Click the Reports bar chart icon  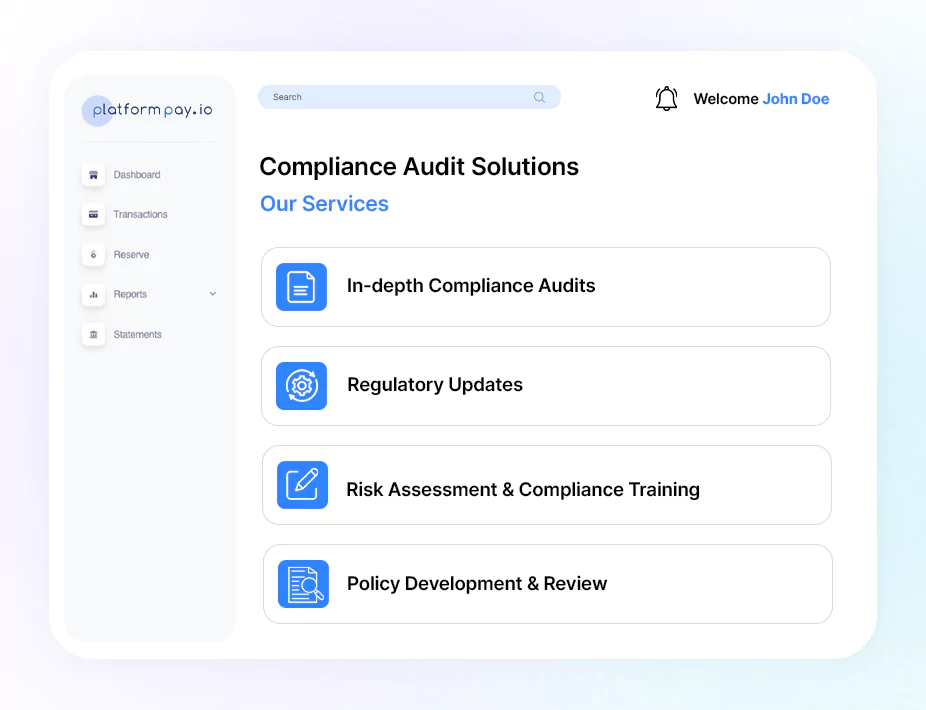(x=93, y=294)
